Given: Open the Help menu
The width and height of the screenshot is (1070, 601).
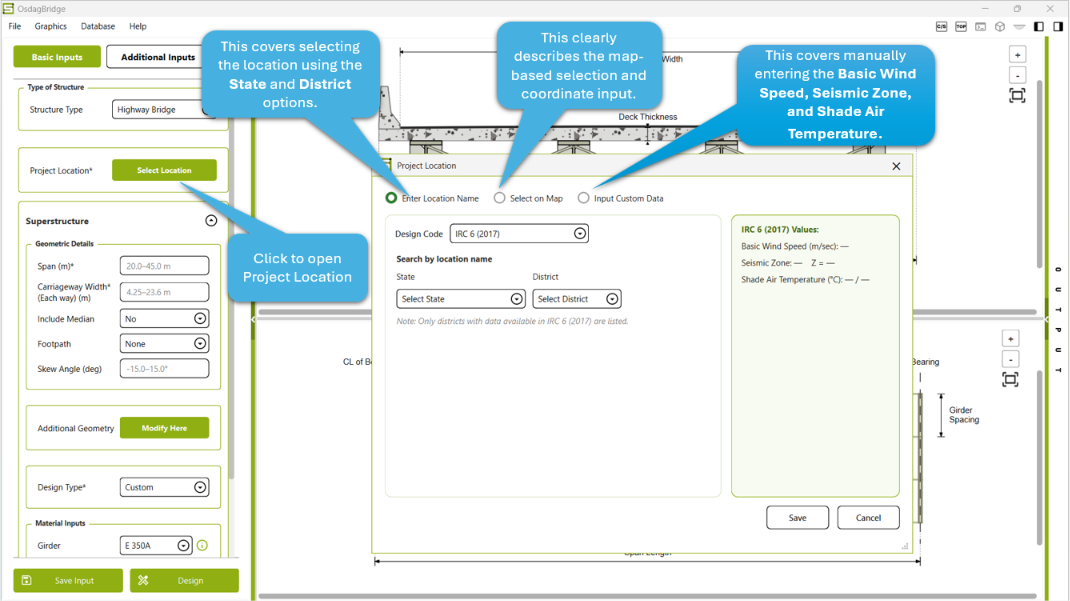Looking at the screenshot, I should 138,27.
